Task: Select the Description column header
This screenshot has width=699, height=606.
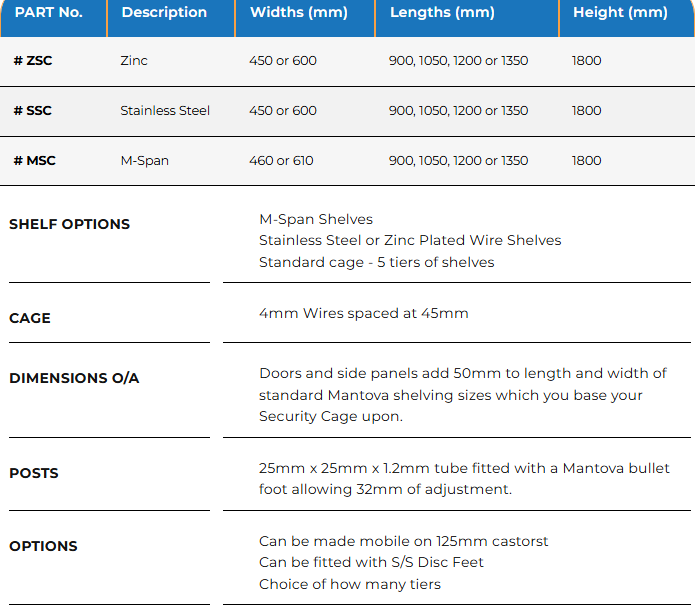Action: click(x=164, y=13)
